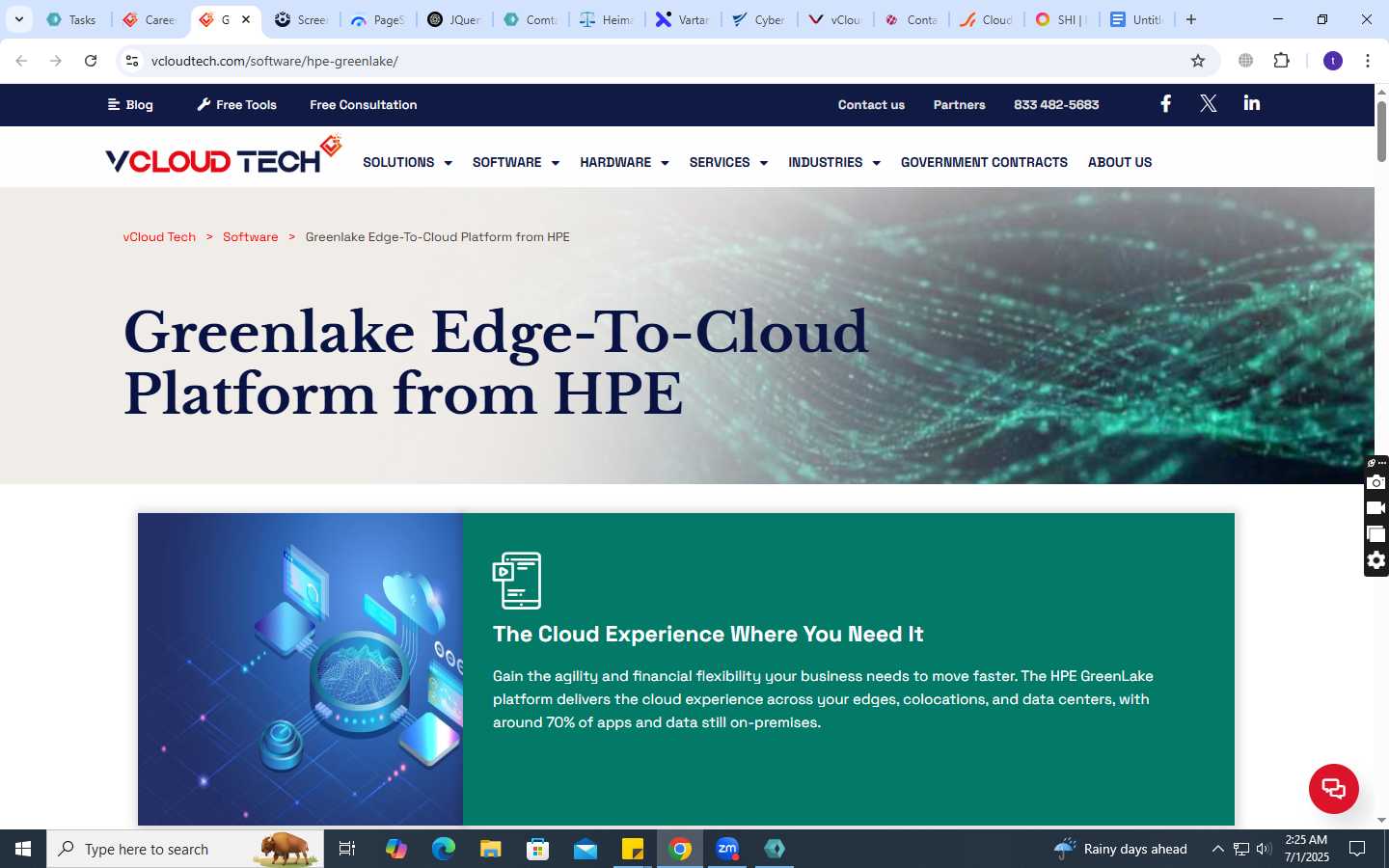Expand the SOLUTIONS dropdown menu
Viewport: 1389px width, 868px height.
(407, 162)
